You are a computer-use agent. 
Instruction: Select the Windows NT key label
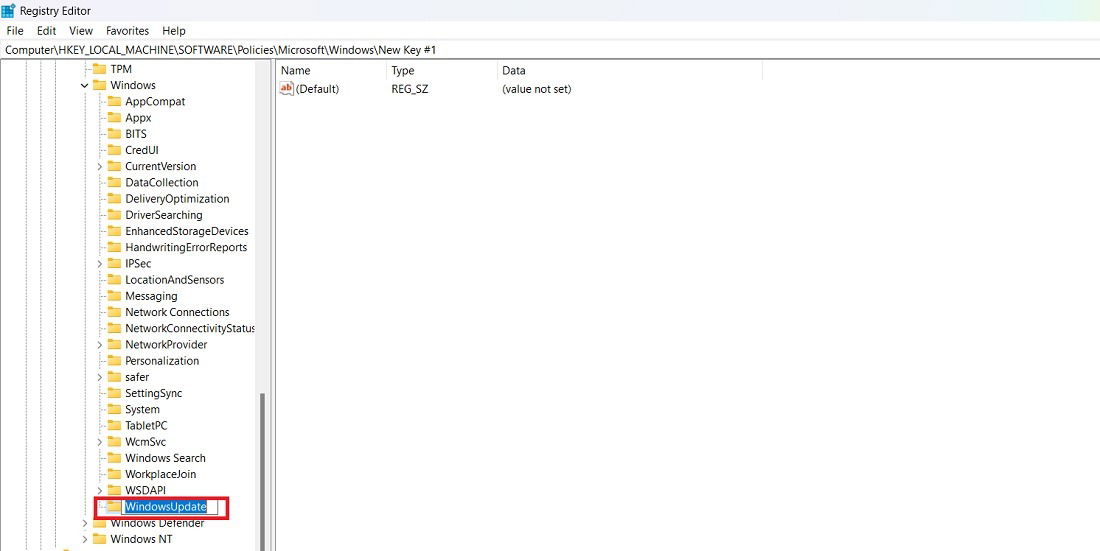point(141,539)
